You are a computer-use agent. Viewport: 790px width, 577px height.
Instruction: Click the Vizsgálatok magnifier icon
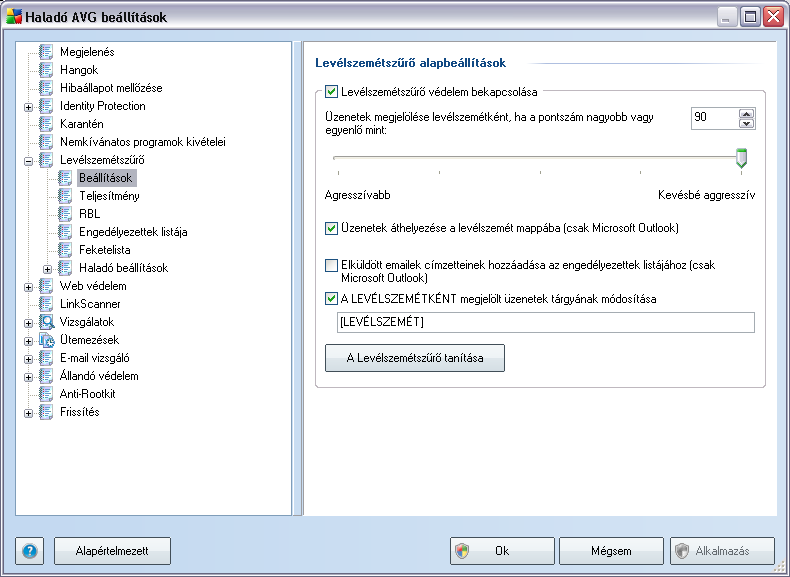(x=46, y=322)
